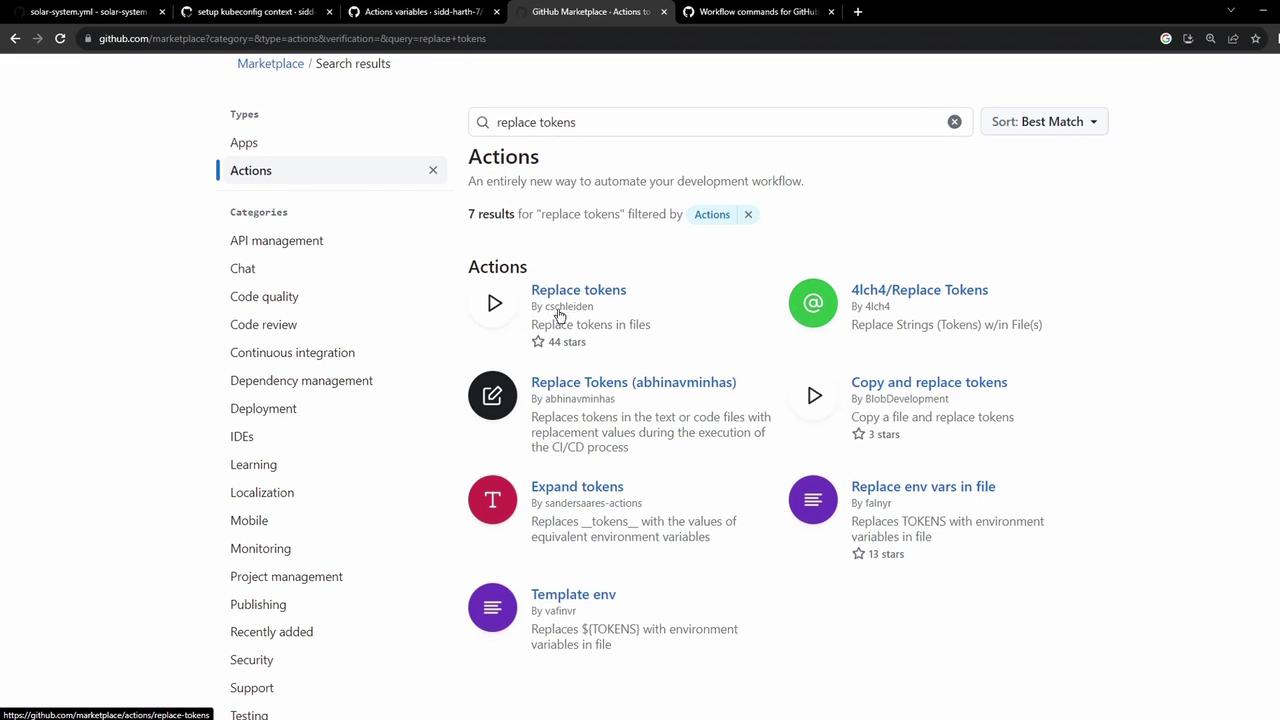Reload the page in the browser
Viewport: 1280px width, 720px height.
(x=60, y=38)
